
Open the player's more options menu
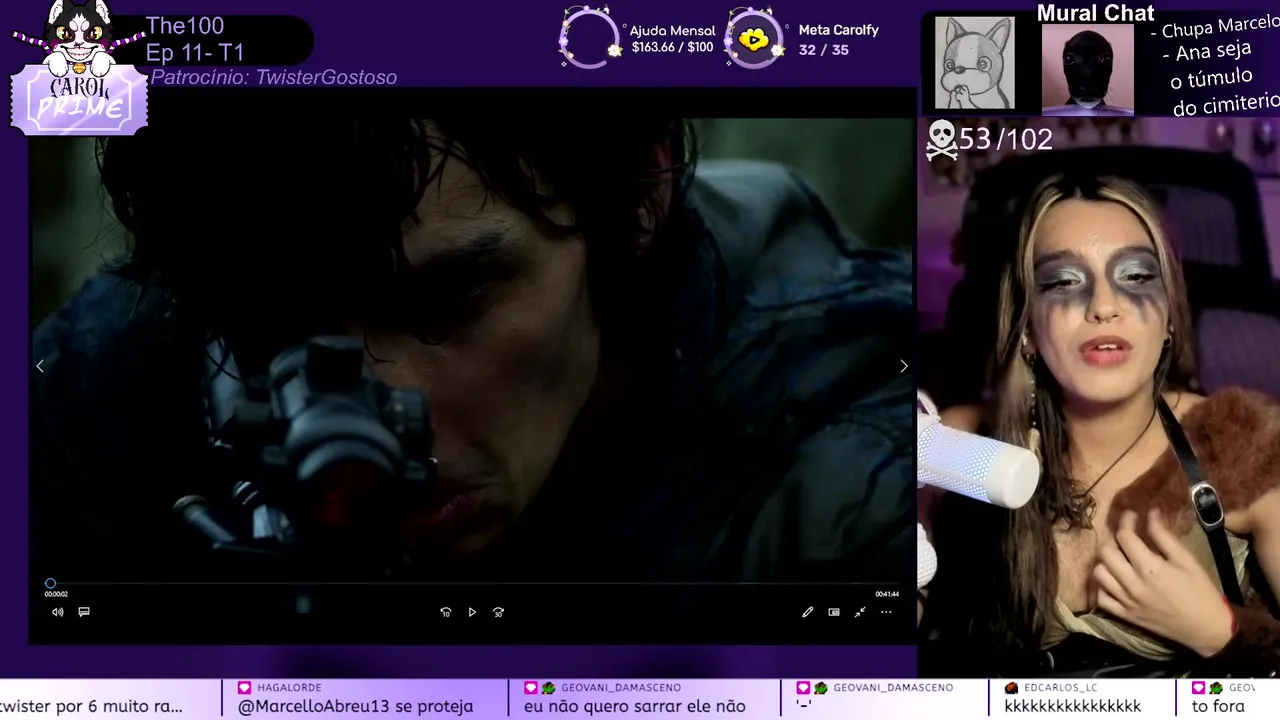pyautogui.click(x=886, y=612)
